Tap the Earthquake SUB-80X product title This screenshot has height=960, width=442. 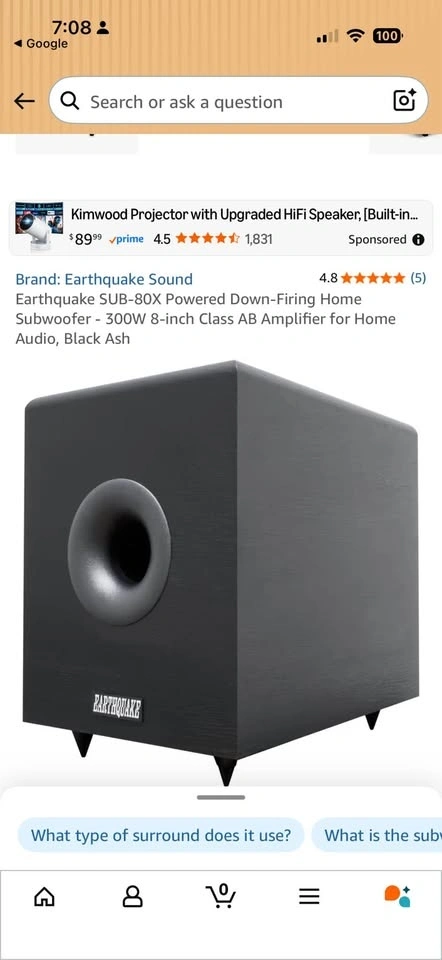pyautogui.click(x=206, y=319)
